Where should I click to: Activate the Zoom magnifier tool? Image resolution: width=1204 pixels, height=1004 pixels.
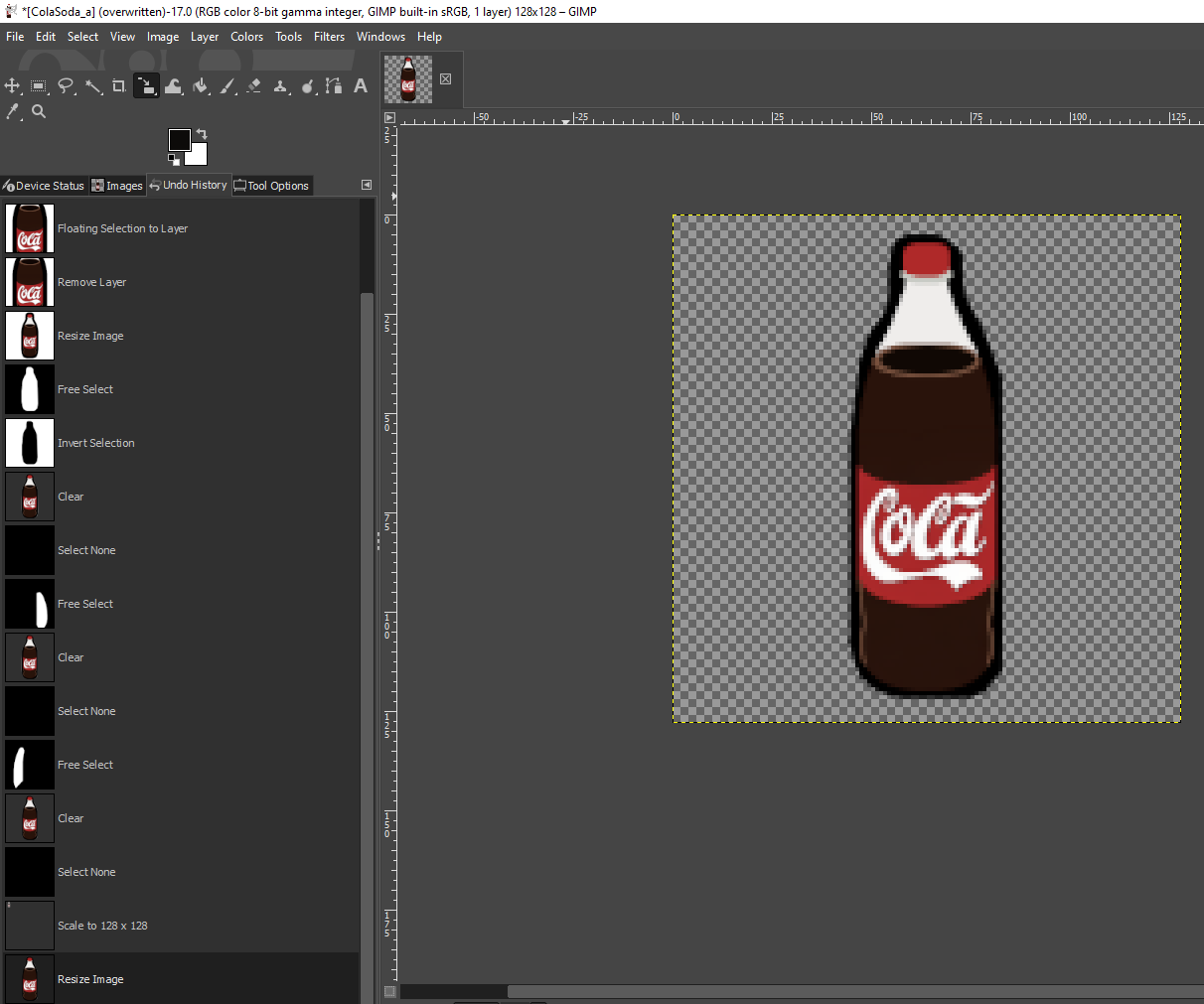39,112
